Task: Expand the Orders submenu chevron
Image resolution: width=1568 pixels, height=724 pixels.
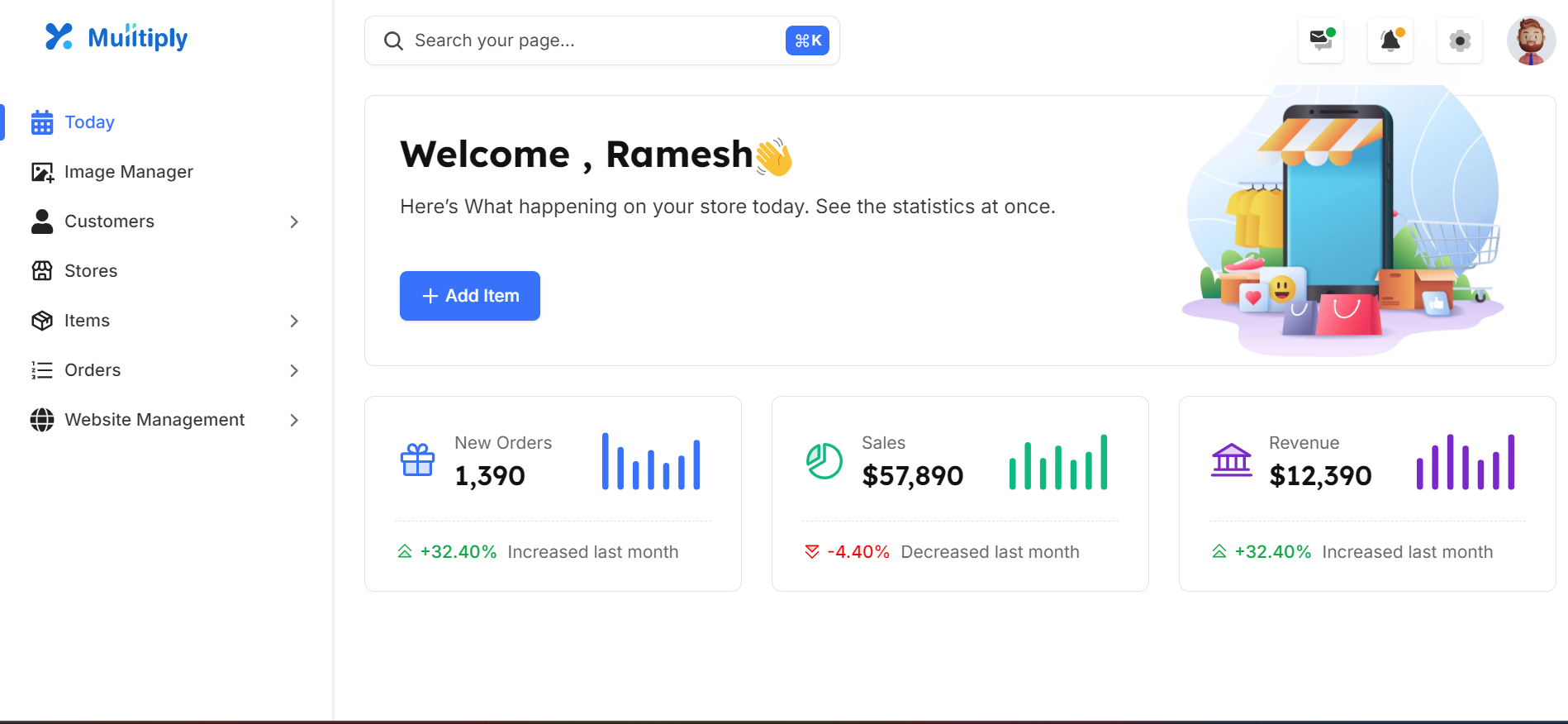Action: click(x=294, y=370)
